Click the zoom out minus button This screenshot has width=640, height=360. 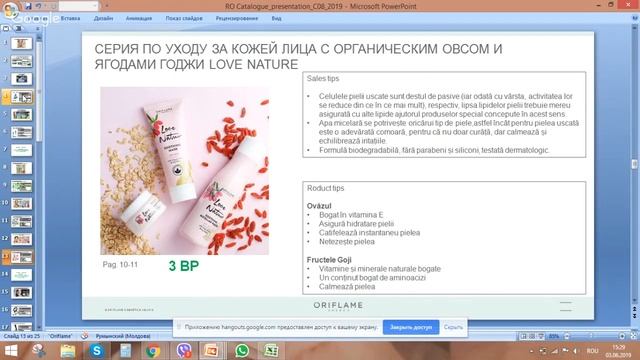point(567,336)
